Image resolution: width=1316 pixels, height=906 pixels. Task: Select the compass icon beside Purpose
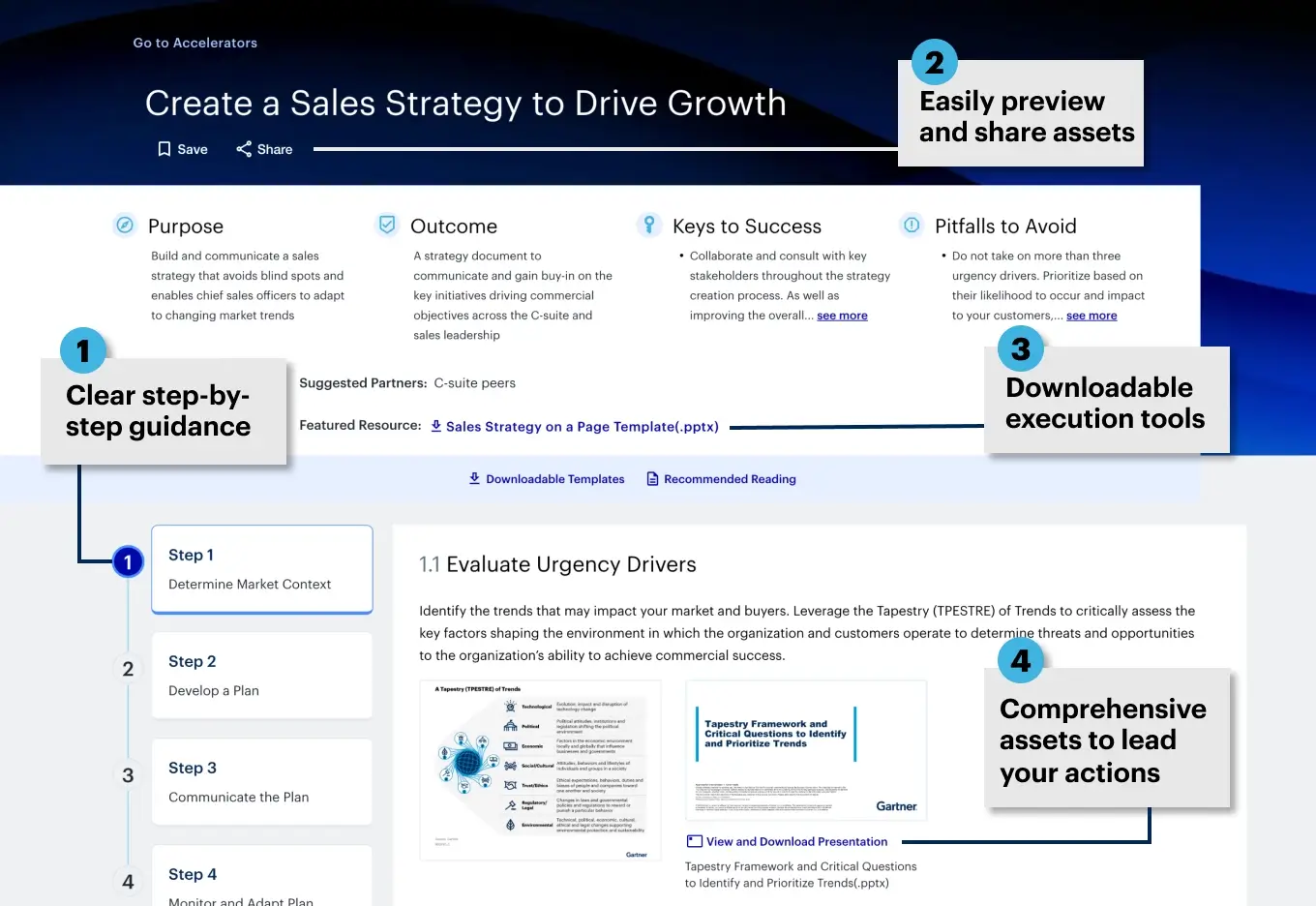click(124, 224)
